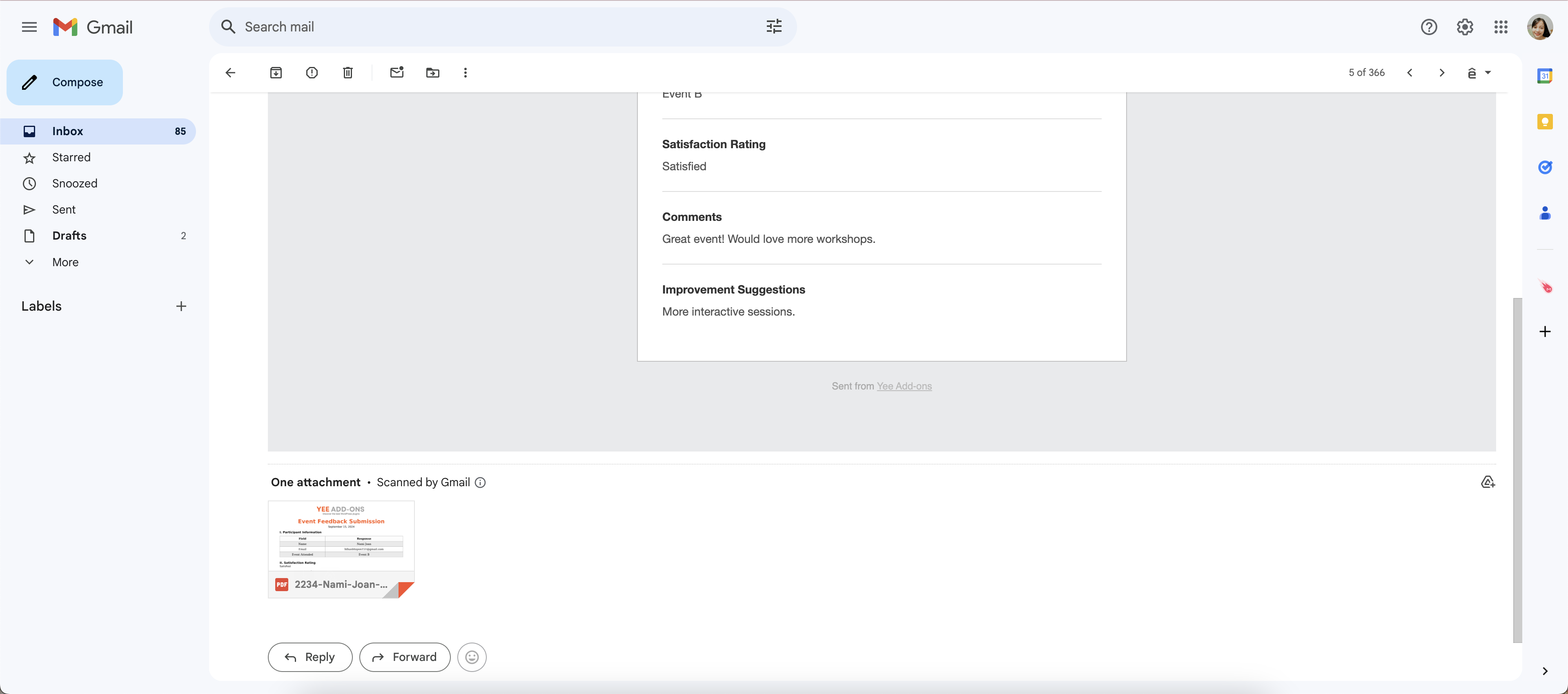Delete the open email
1568x694 pixels.
[347, 72]
